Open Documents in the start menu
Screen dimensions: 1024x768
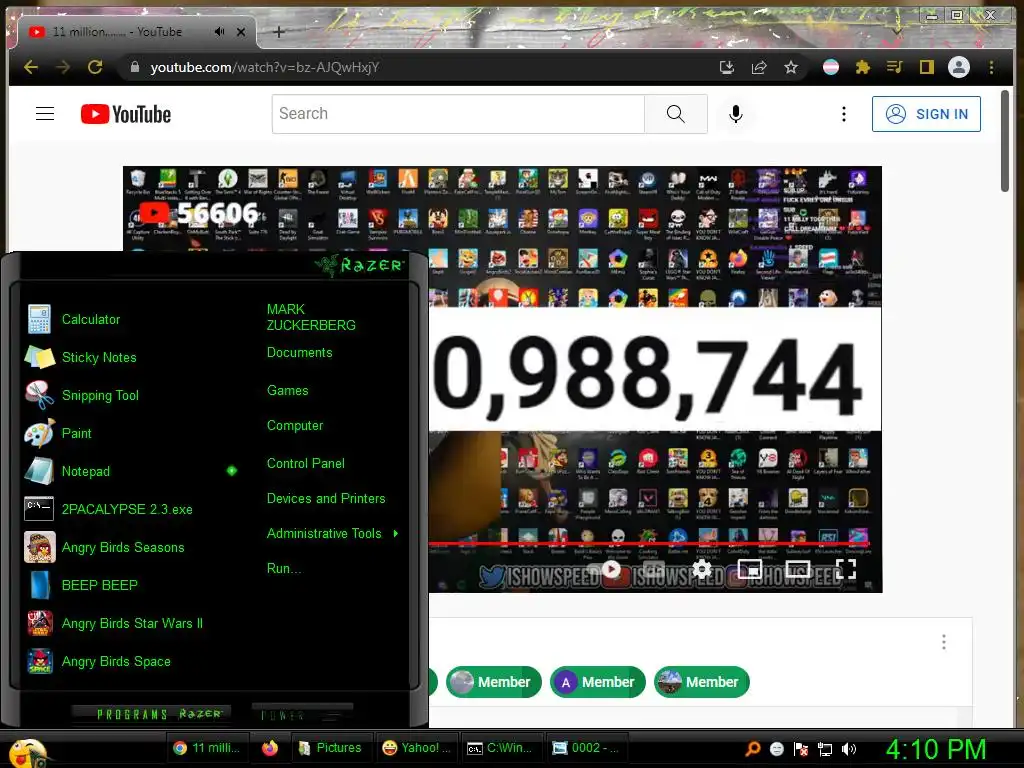point(299,353)
